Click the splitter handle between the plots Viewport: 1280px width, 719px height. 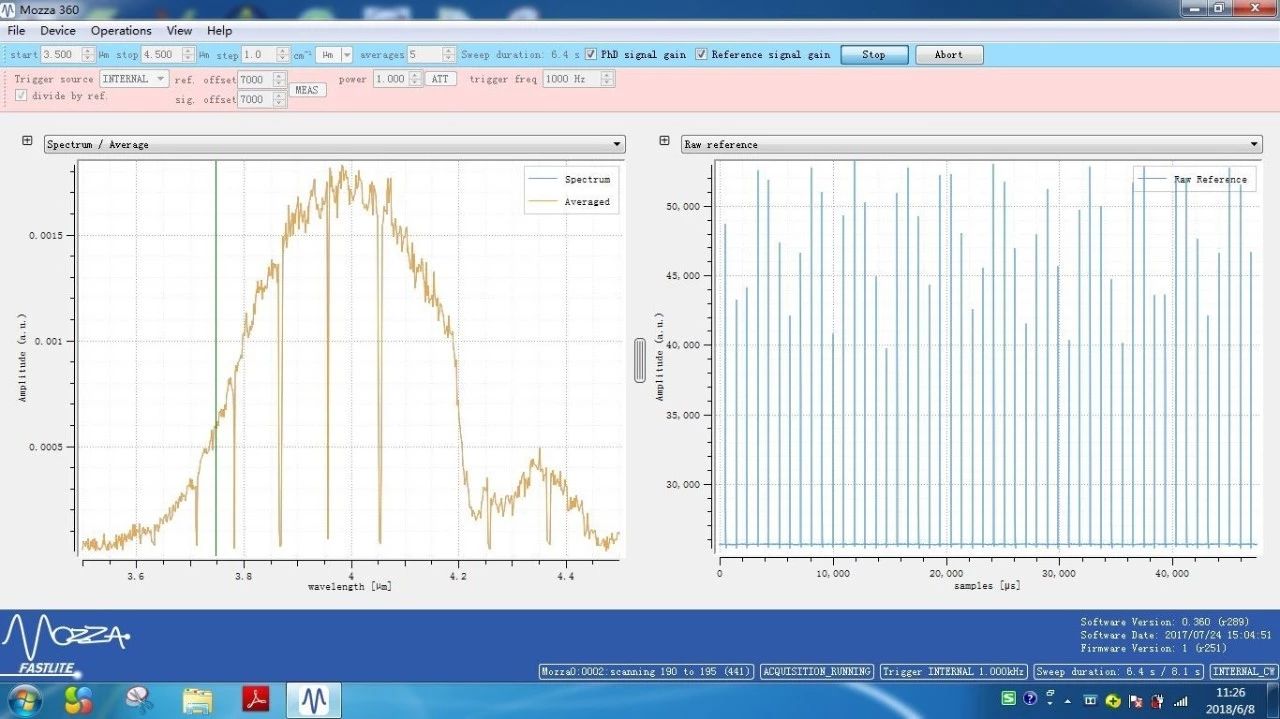640,360
